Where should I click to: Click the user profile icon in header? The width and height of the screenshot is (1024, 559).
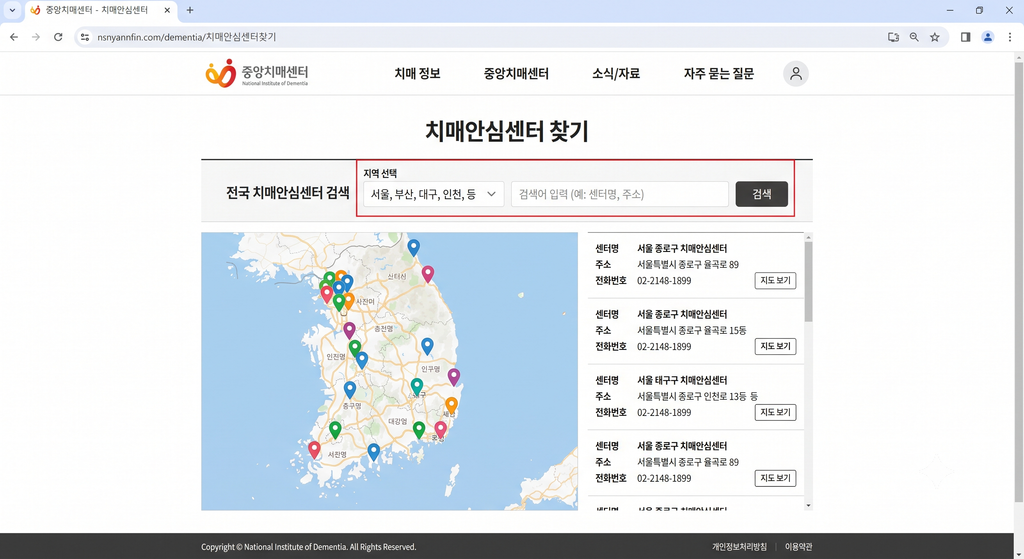click(795, 74)
